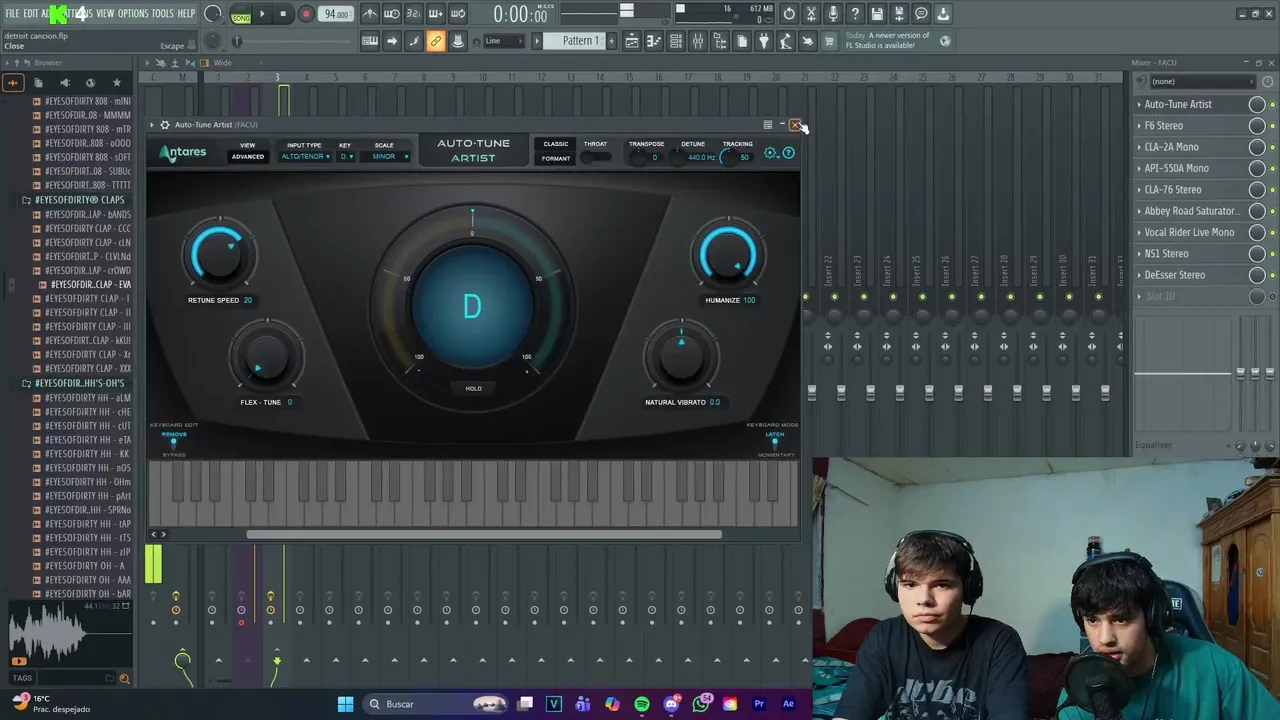Toggle NS1 Stereo slot enable knob
The image size is (1280, 720).
pos(1257,254)
